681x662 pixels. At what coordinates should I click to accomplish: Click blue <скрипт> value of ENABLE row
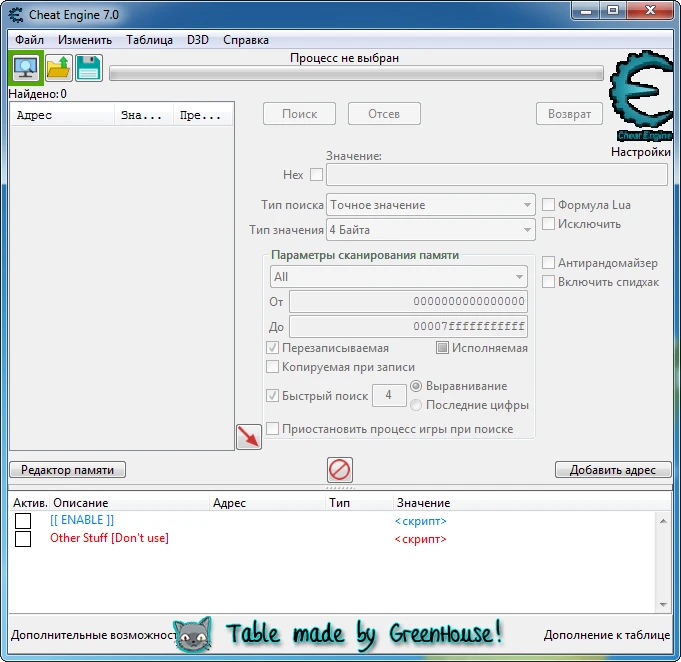coord(420,521)
